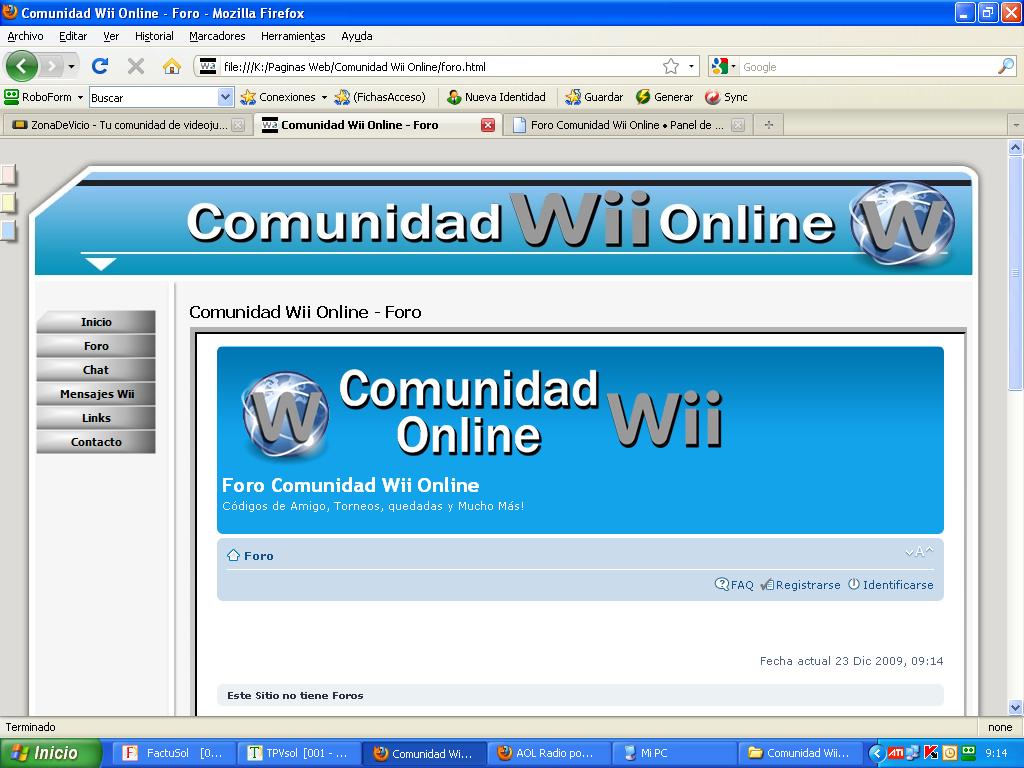The height and width of the screenshot is (768, 1024).
Task: Open the address bar history dropdown
Action: click(692, 66)
